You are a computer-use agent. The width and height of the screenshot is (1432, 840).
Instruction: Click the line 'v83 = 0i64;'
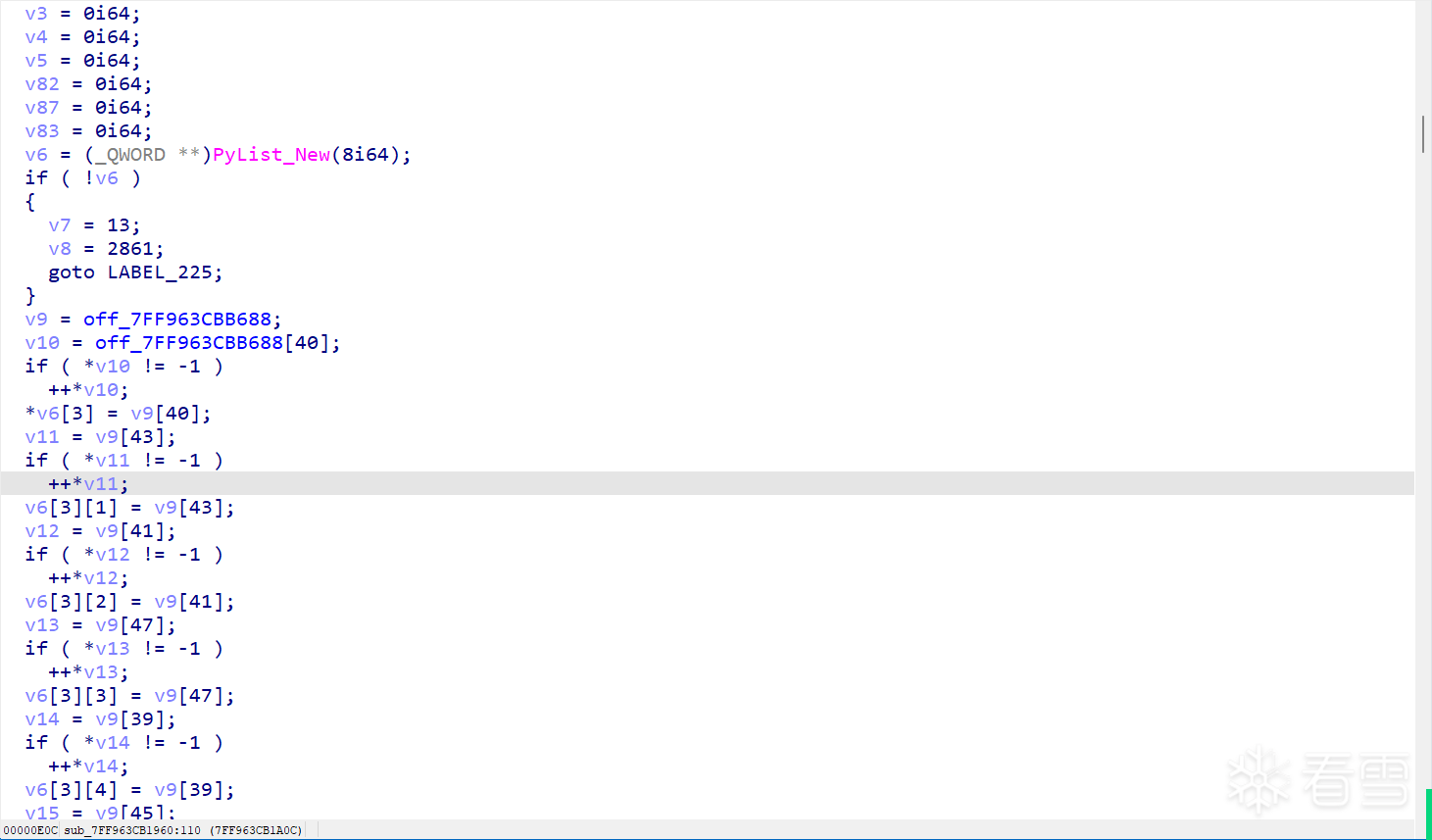coord(88,131)
